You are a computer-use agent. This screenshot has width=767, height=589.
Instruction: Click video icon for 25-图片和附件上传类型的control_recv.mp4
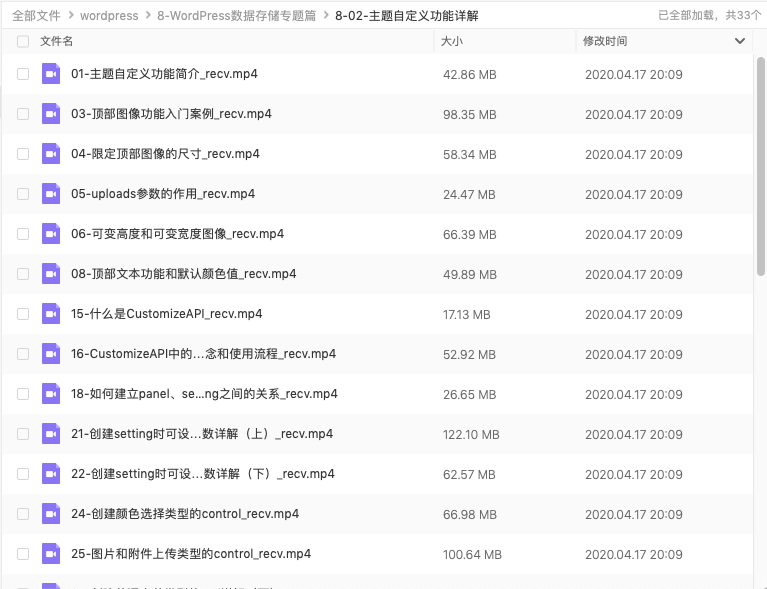51,554
